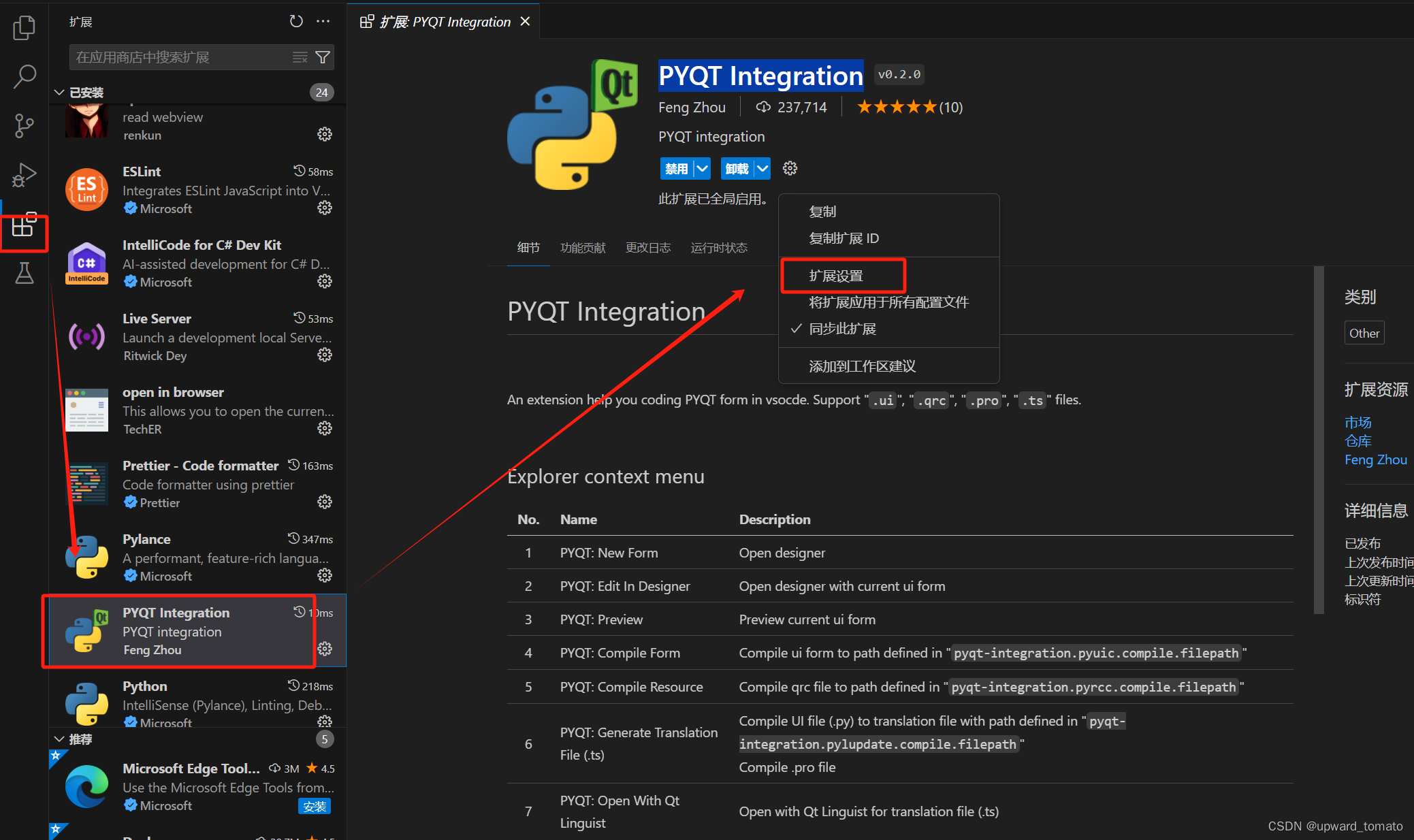The width and height of the screenshot is (1414, 840).
Task: Click the blue uninstall (卸载) button
Action: click(737, 168)
